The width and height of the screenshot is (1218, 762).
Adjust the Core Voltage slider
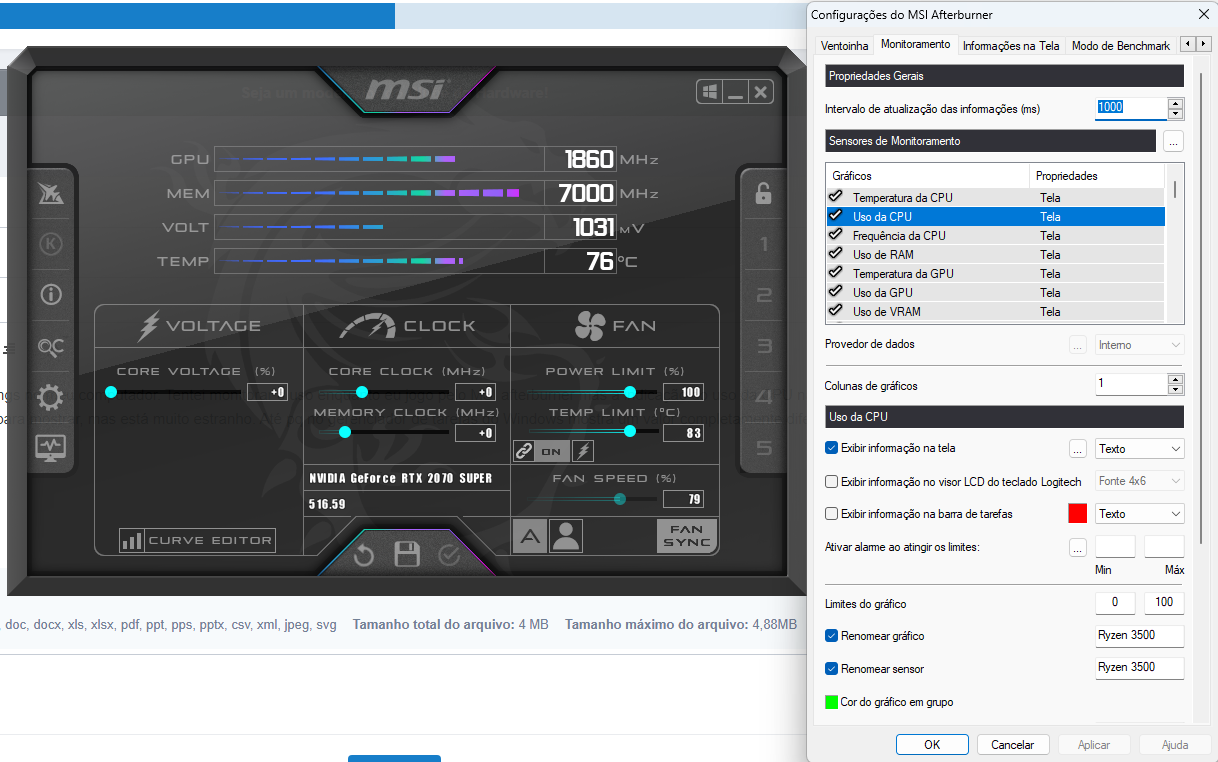pos(111,392)
